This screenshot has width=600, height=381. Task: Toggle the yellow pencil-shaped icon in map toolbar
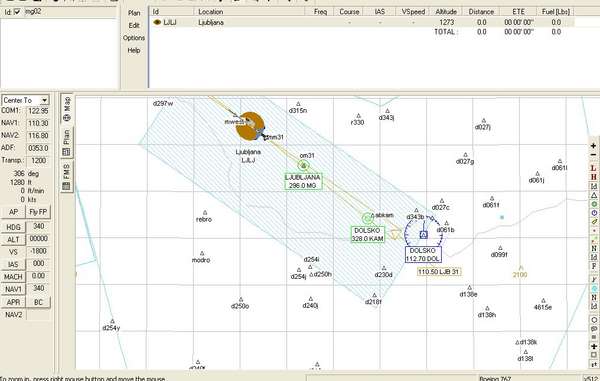(x=593, y=221)
